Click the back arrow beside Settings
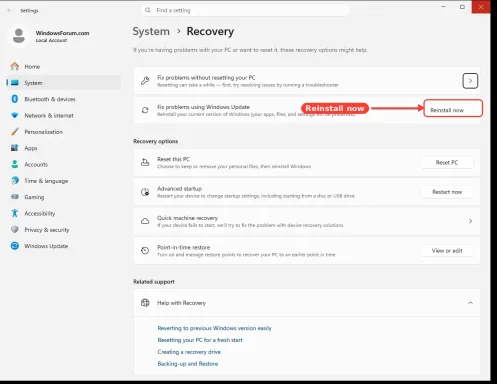The height and width of the screenshot is (384, 497). pyautogui.click(x=9, y=10)
